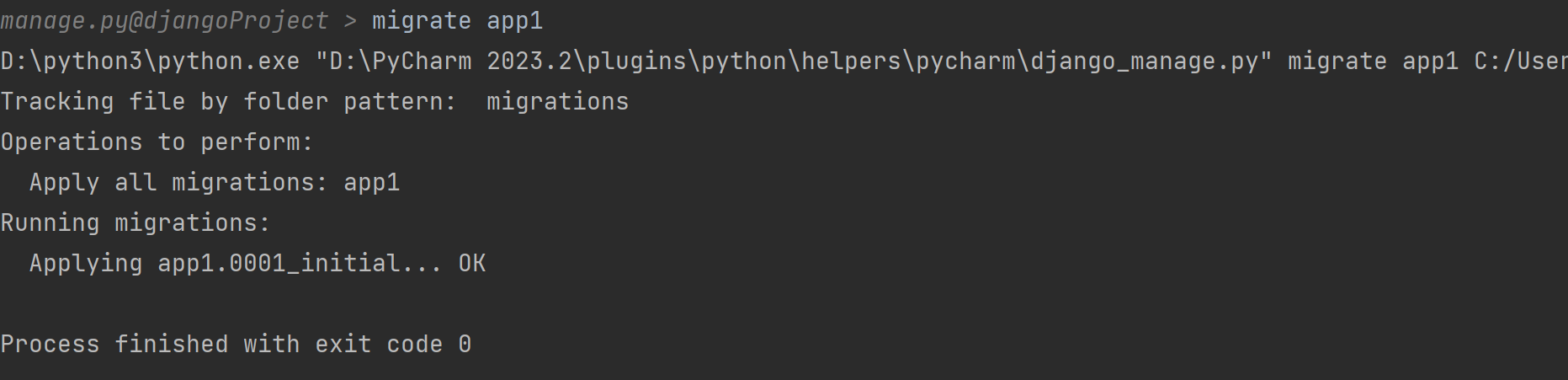The image size is (1568, 380).
Task: Click the D:\python3\python.exe path
Action: (x=150, y=62)
